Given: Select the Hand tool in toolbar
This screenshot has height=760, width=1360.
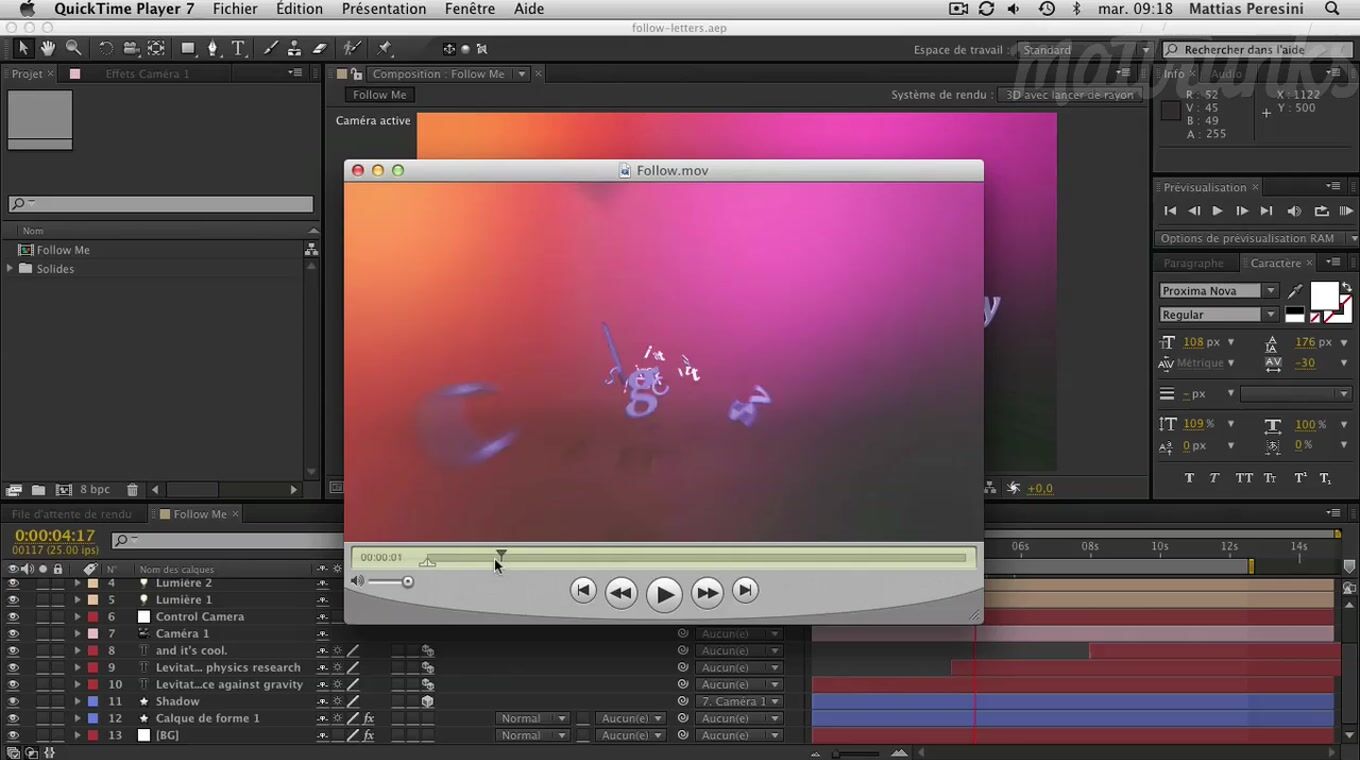Looking at the screenshot, I should pos(48,48).
